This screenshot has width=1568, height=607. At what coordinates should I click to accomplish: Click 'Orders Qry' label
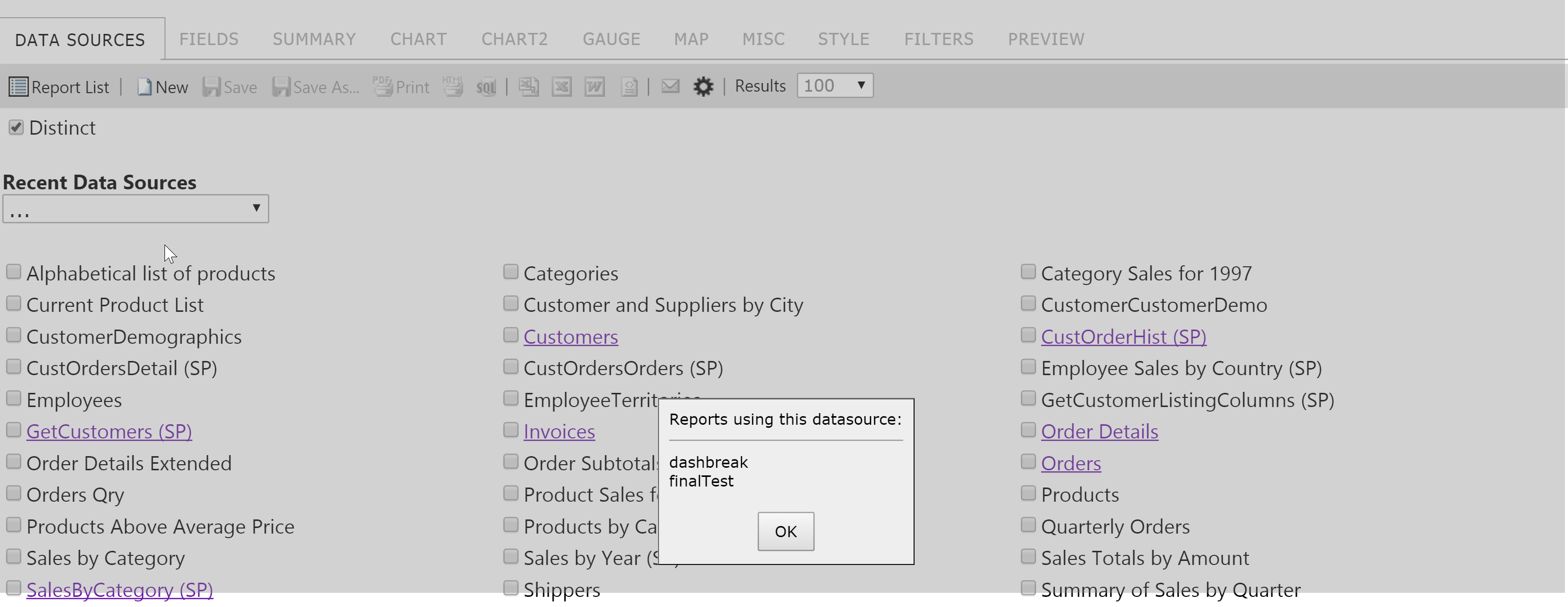(75, 495)
